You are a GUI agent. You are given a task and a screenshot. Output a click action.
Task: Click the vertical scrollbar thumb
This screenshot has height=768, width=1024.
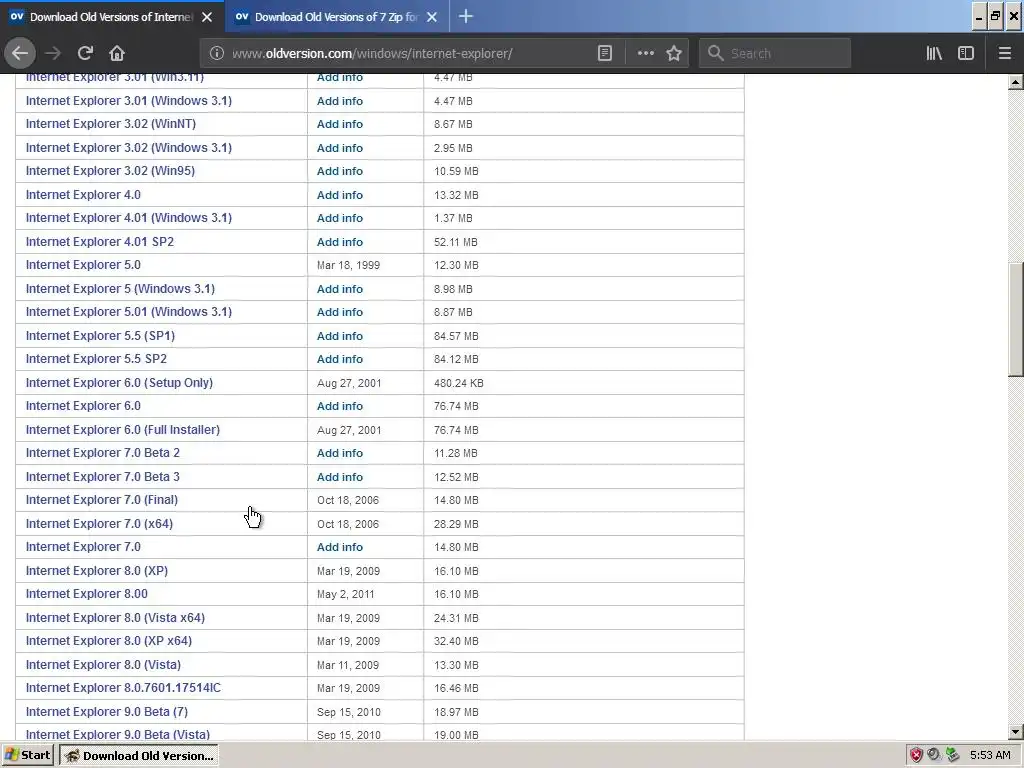click(x=1016, y=319)
